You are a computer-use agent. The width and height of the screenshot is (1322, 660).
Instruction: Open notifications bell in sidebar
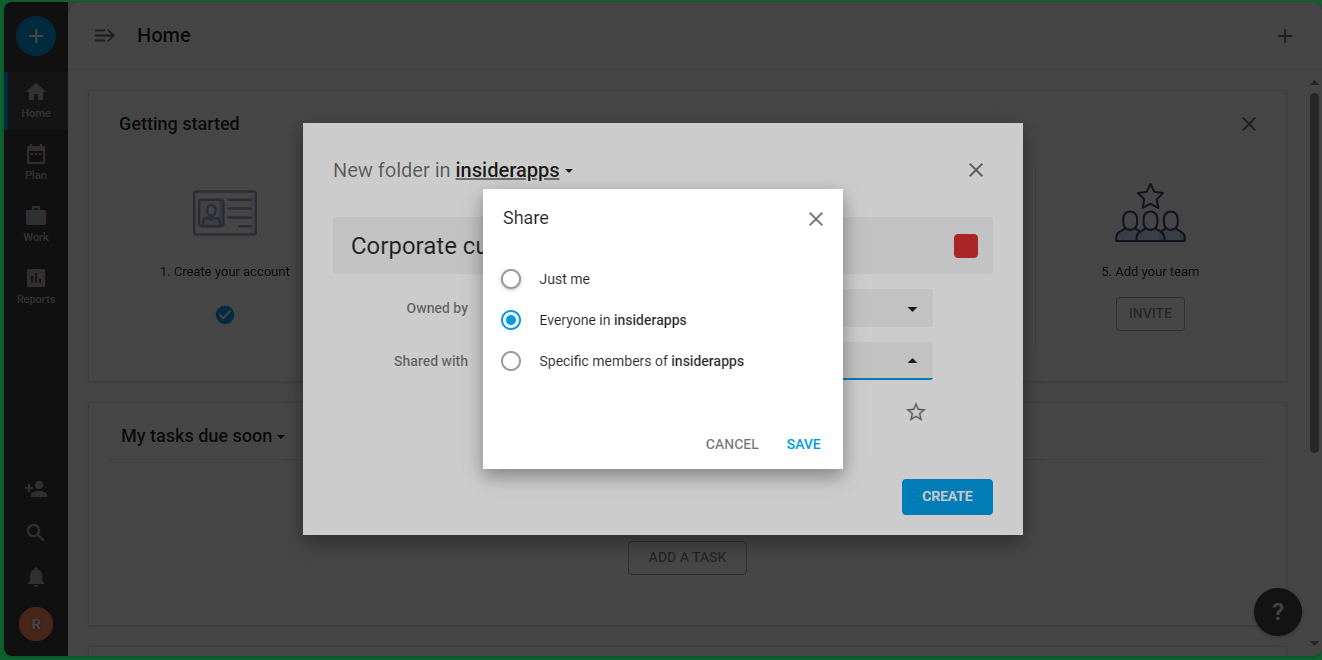pyautogui.click(x=36, y=577)
